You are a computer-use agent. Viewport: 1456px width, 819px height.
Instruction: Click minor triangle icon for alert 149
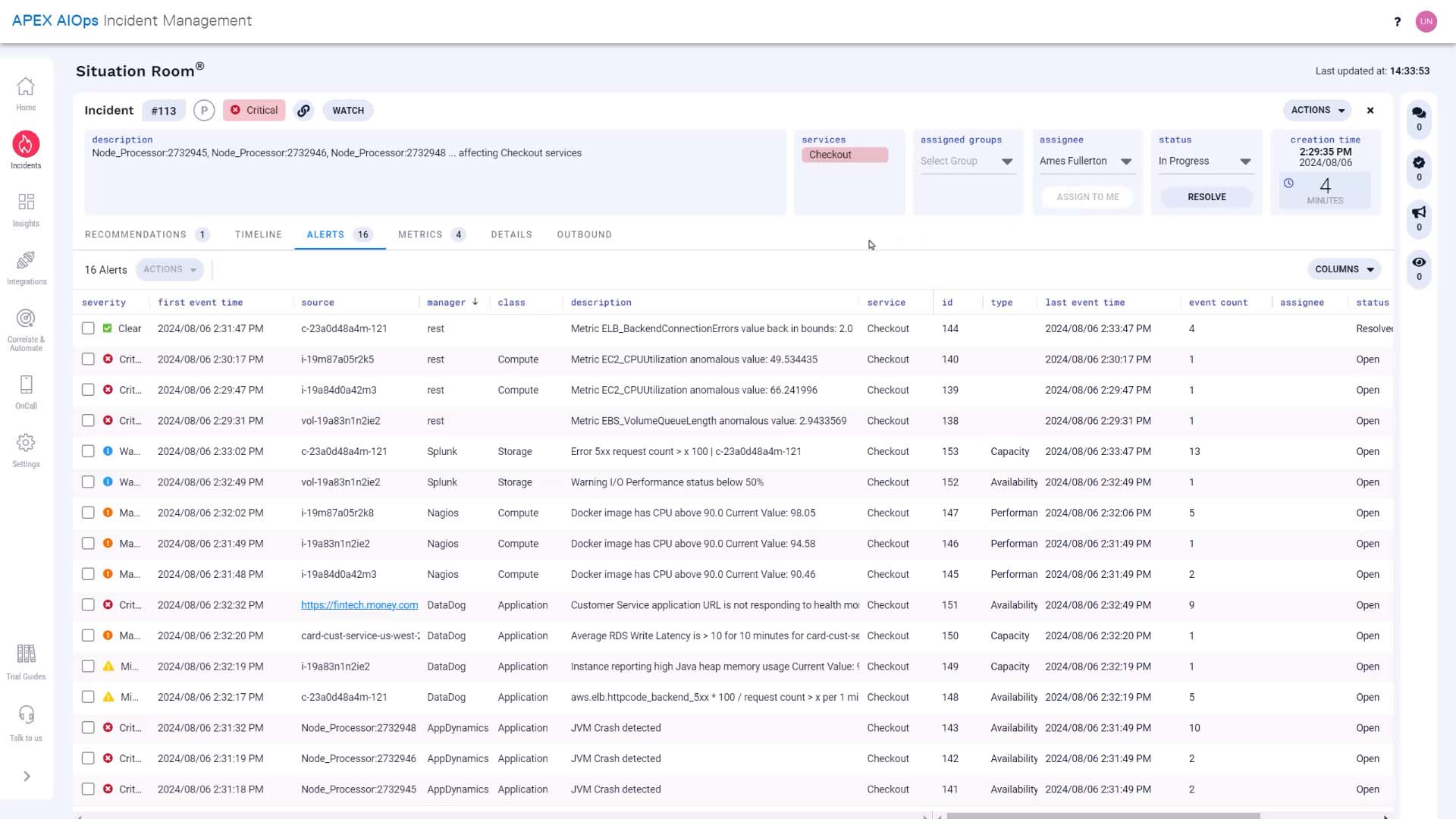click(108, 667)
